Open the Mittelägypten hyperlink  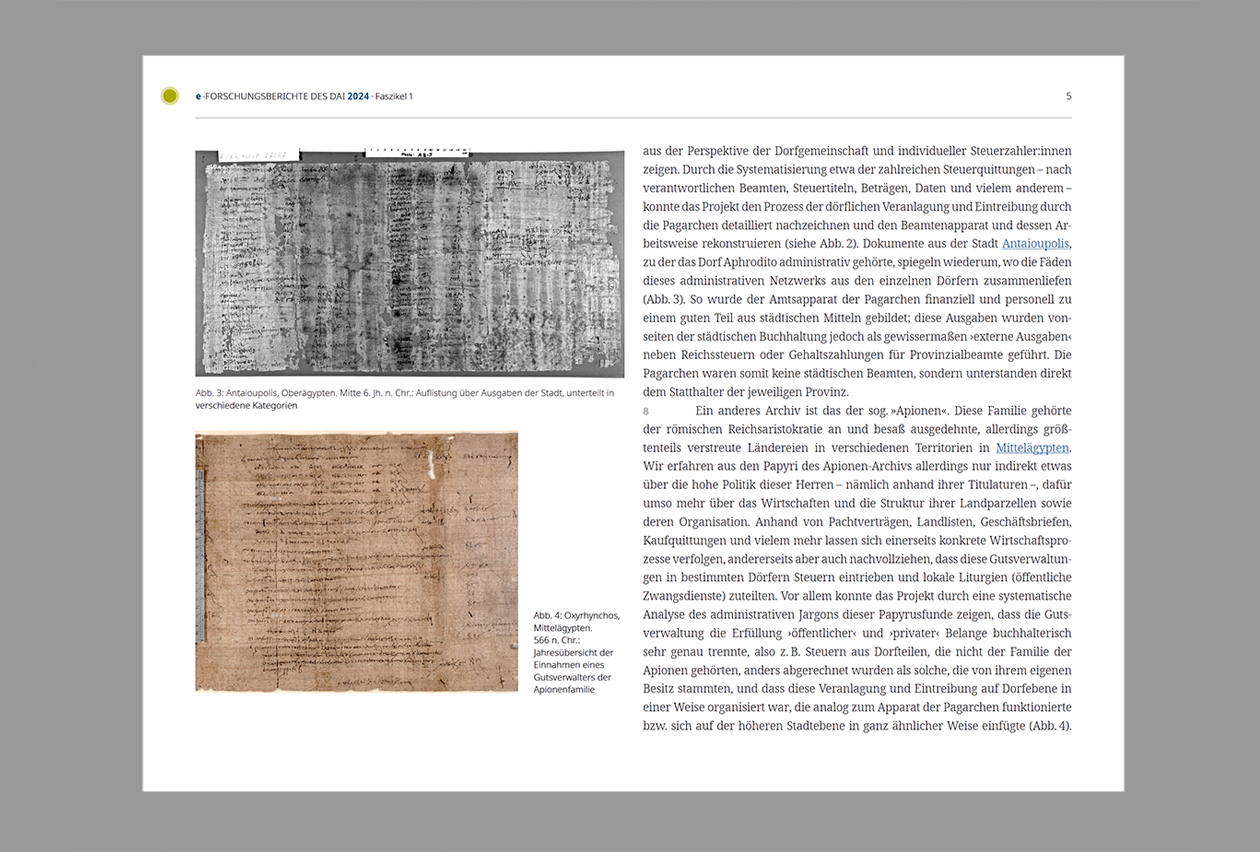pos(1031,447)
